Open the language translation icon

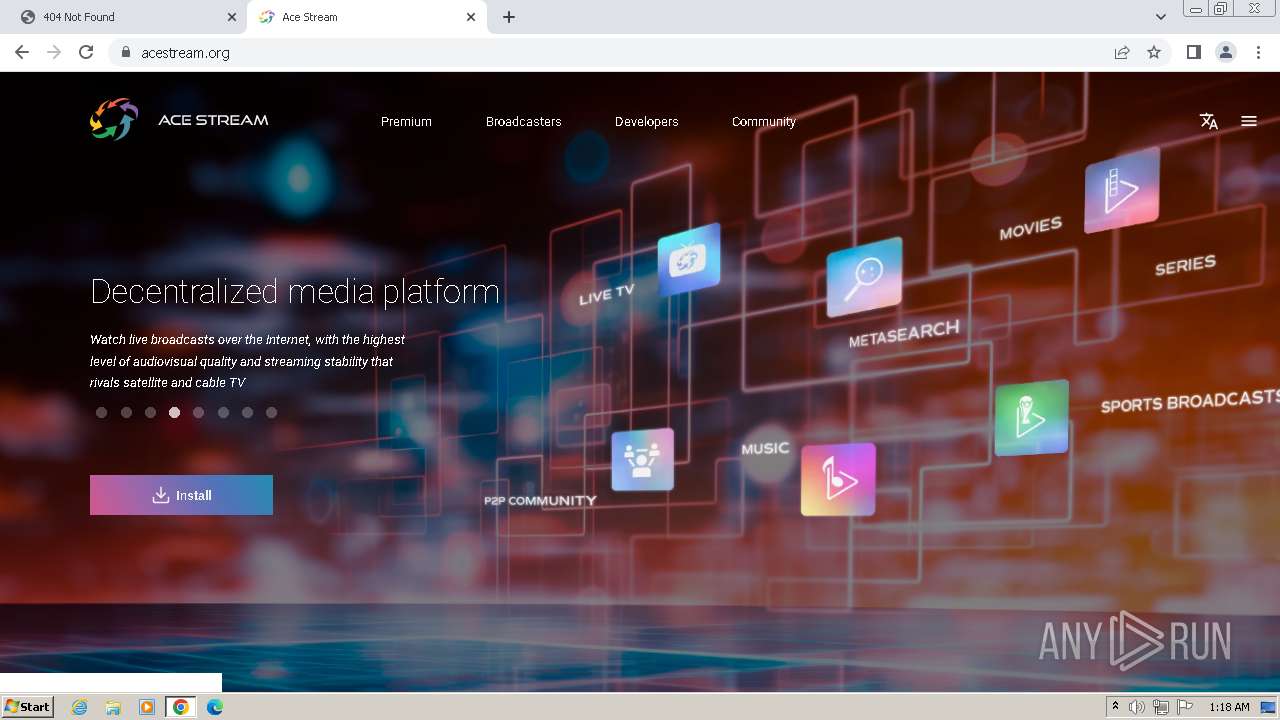pyautogui.click(x=1209, y=121)
